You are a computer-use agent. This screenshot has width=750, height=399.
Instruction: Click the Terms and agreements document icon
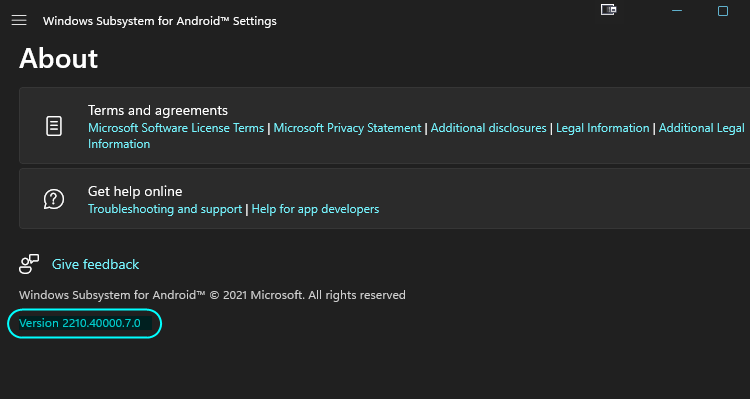[x=54, y=126]
